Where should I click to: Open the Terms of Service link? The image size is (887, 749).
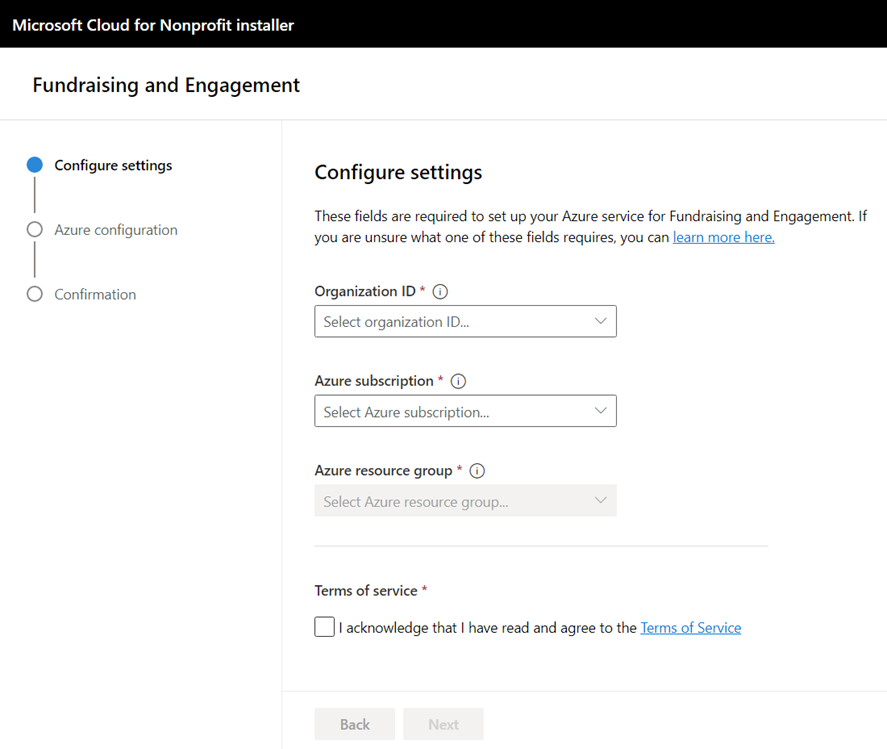(x=690, y=628)
